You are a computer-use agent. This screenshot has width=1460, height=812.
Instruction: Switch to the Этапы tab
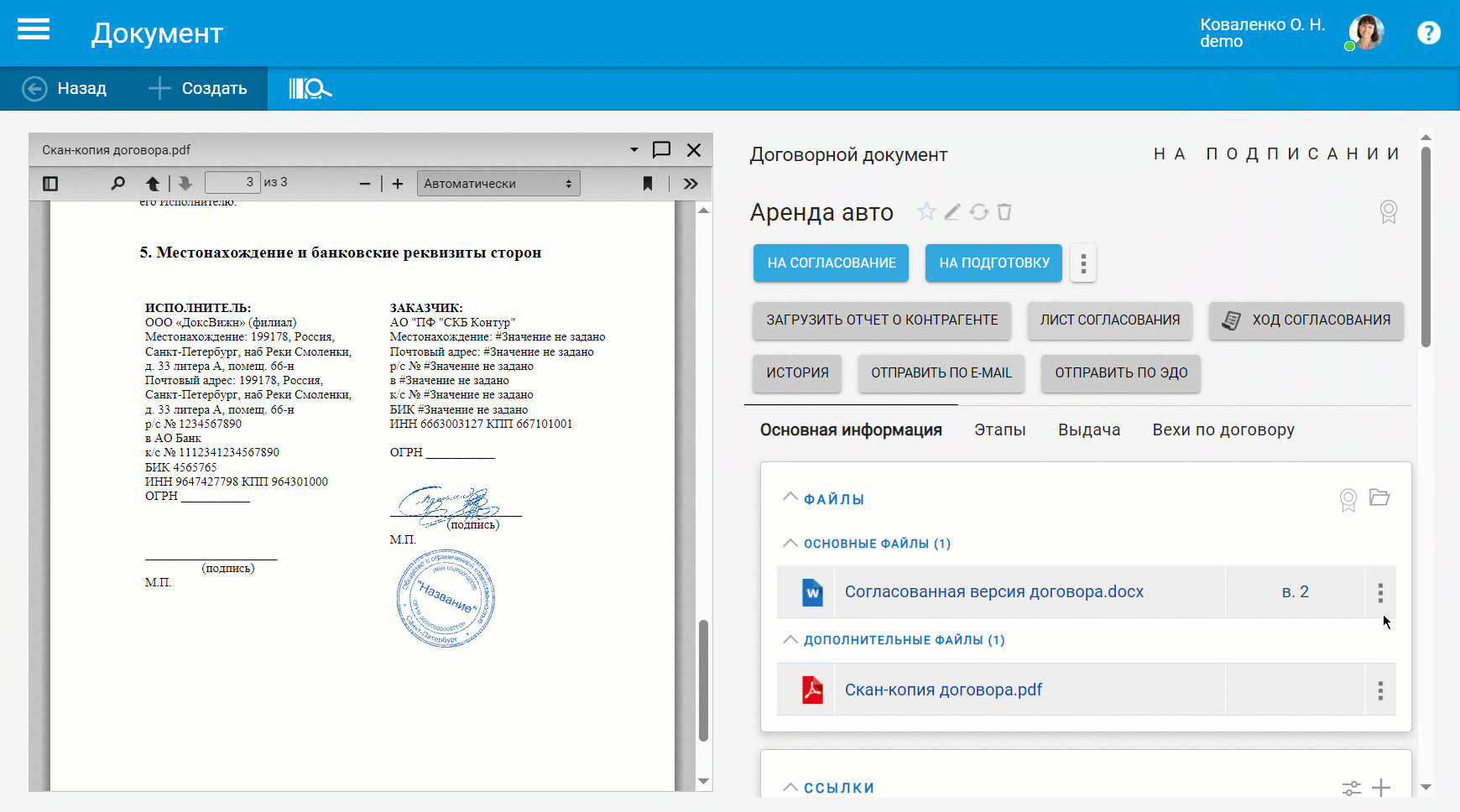[999, 430]
